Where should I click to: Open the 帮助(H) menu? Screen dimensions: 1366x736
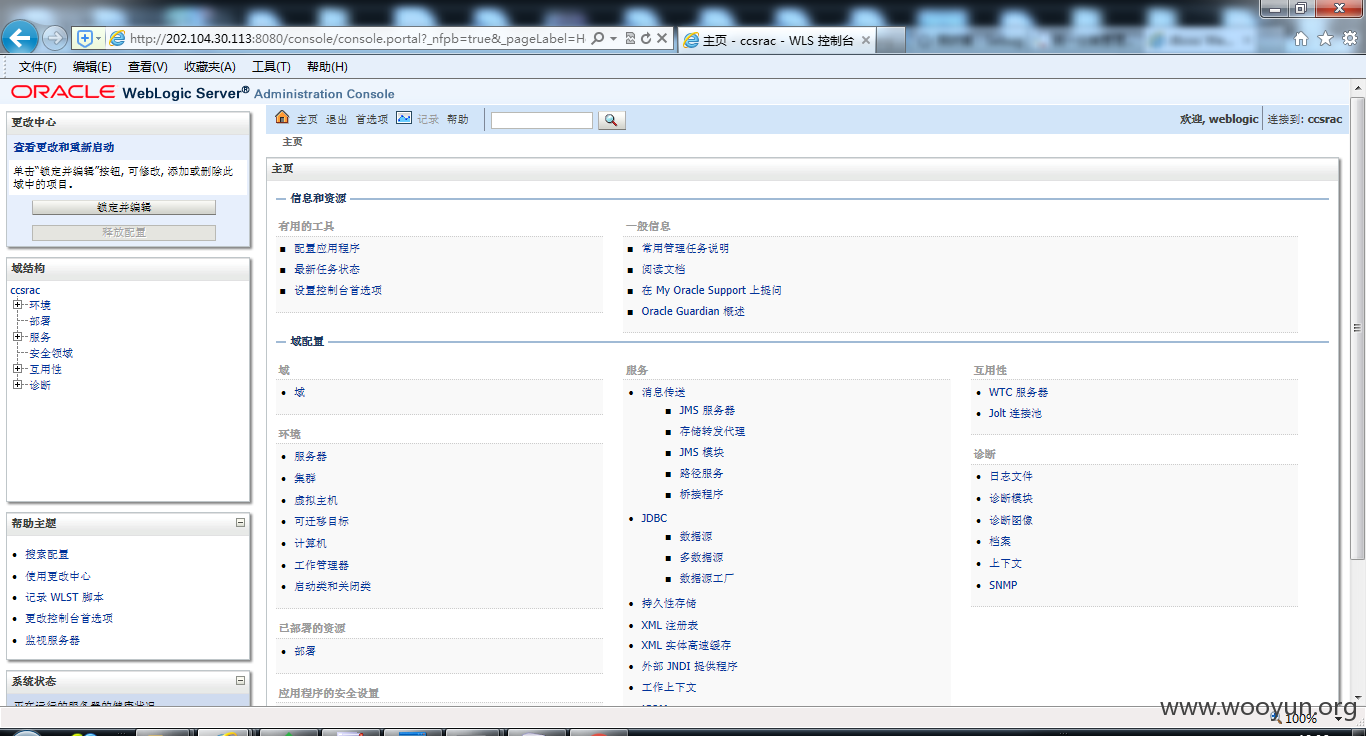pos(327,67)
